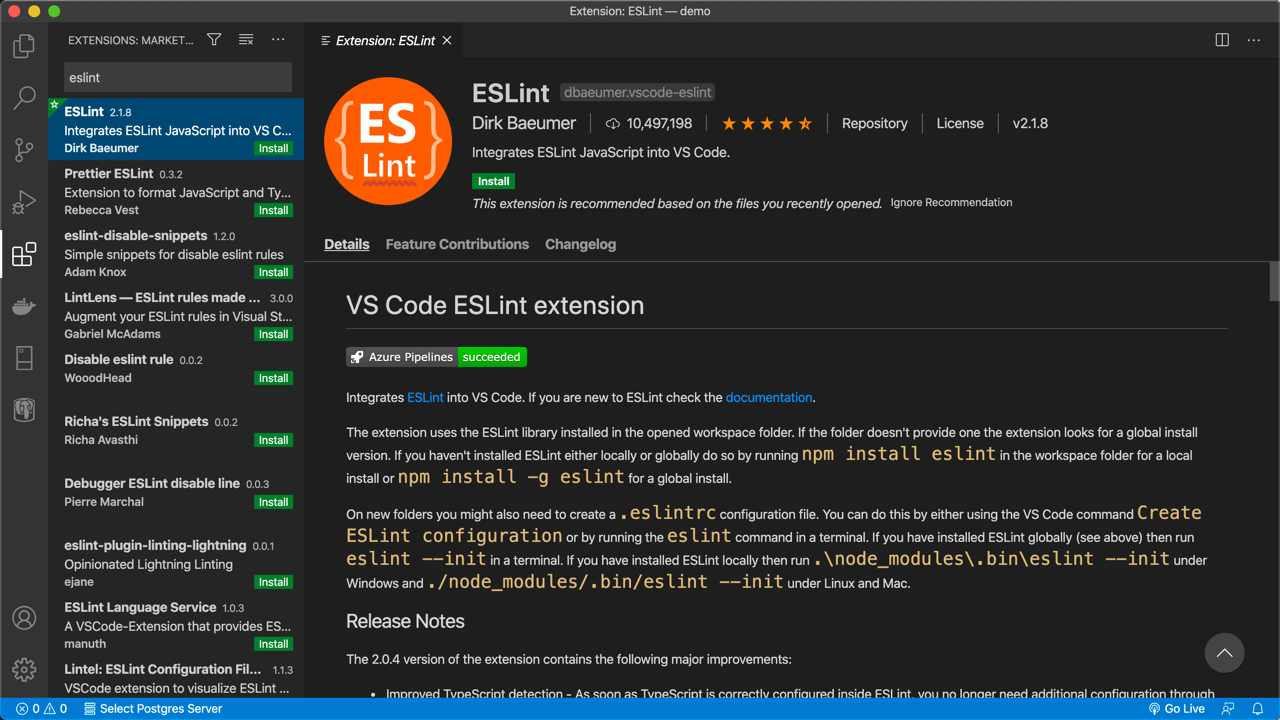Switch to Feature Contributions tab
Image resolution: width=1280 pixels, height=720 pixels.
457,244
